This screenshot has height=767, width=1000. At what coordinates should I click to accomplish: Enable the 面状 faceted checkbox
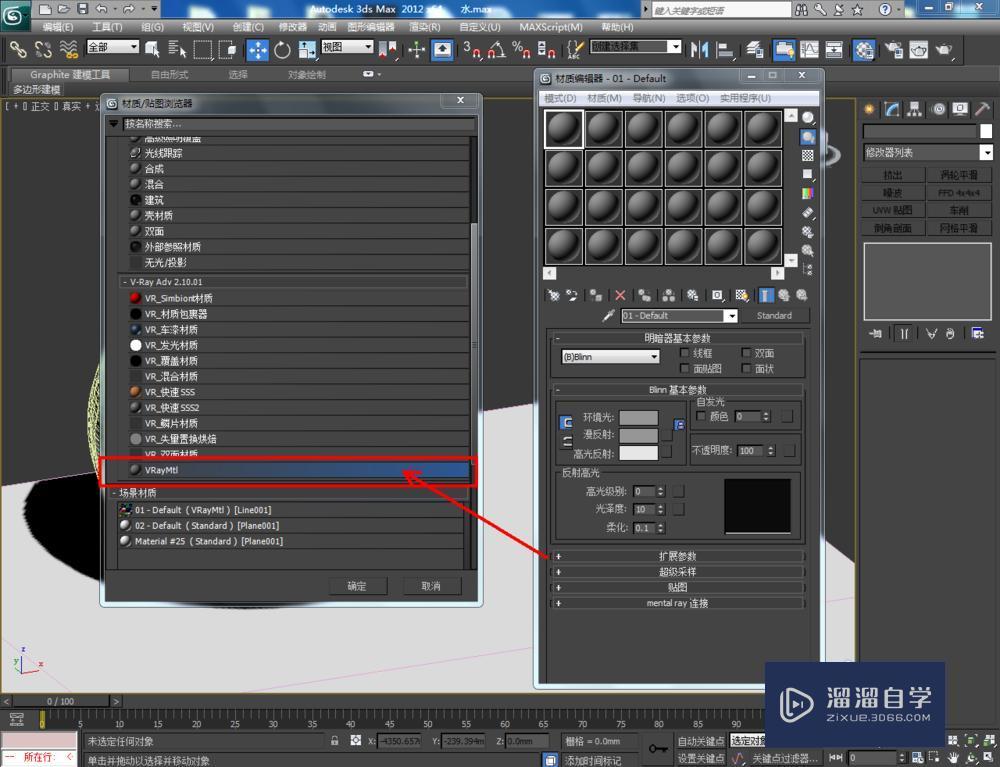(746, 369)
